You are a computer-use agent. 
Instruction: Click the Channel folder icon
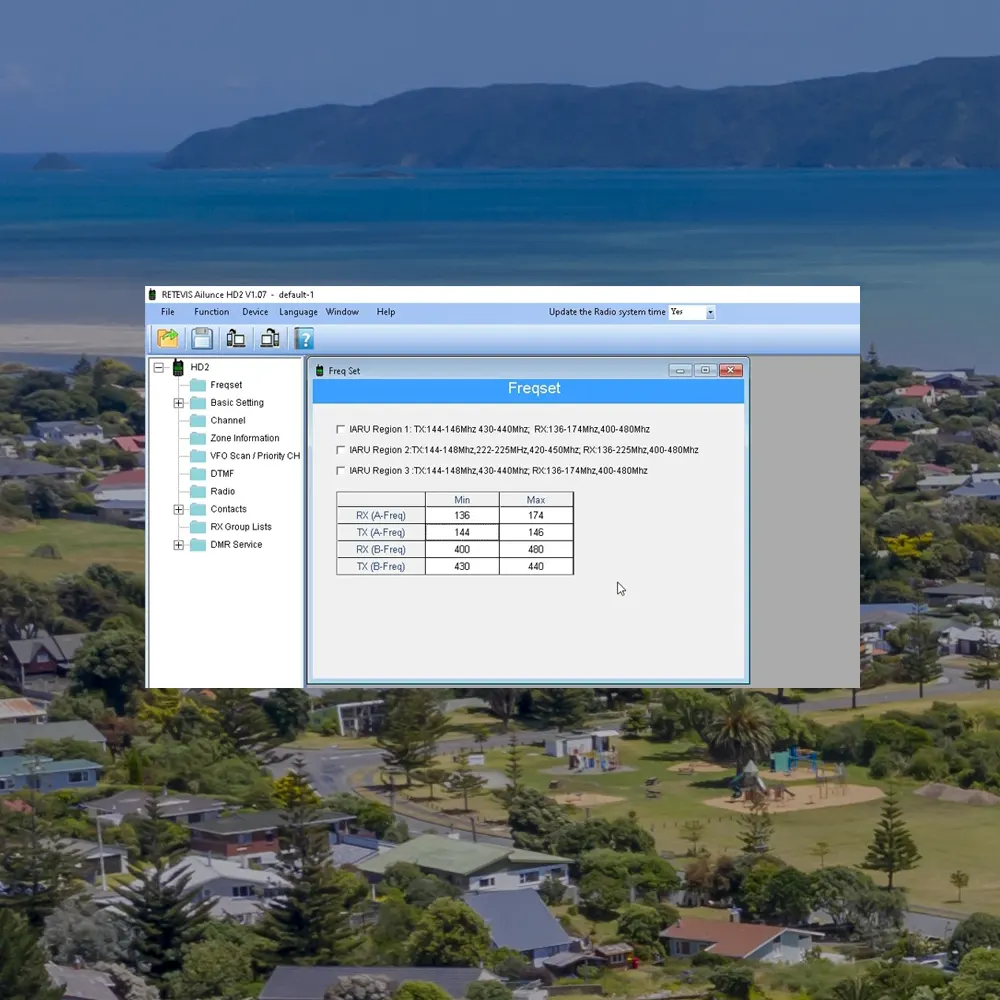tap(197, 421)
